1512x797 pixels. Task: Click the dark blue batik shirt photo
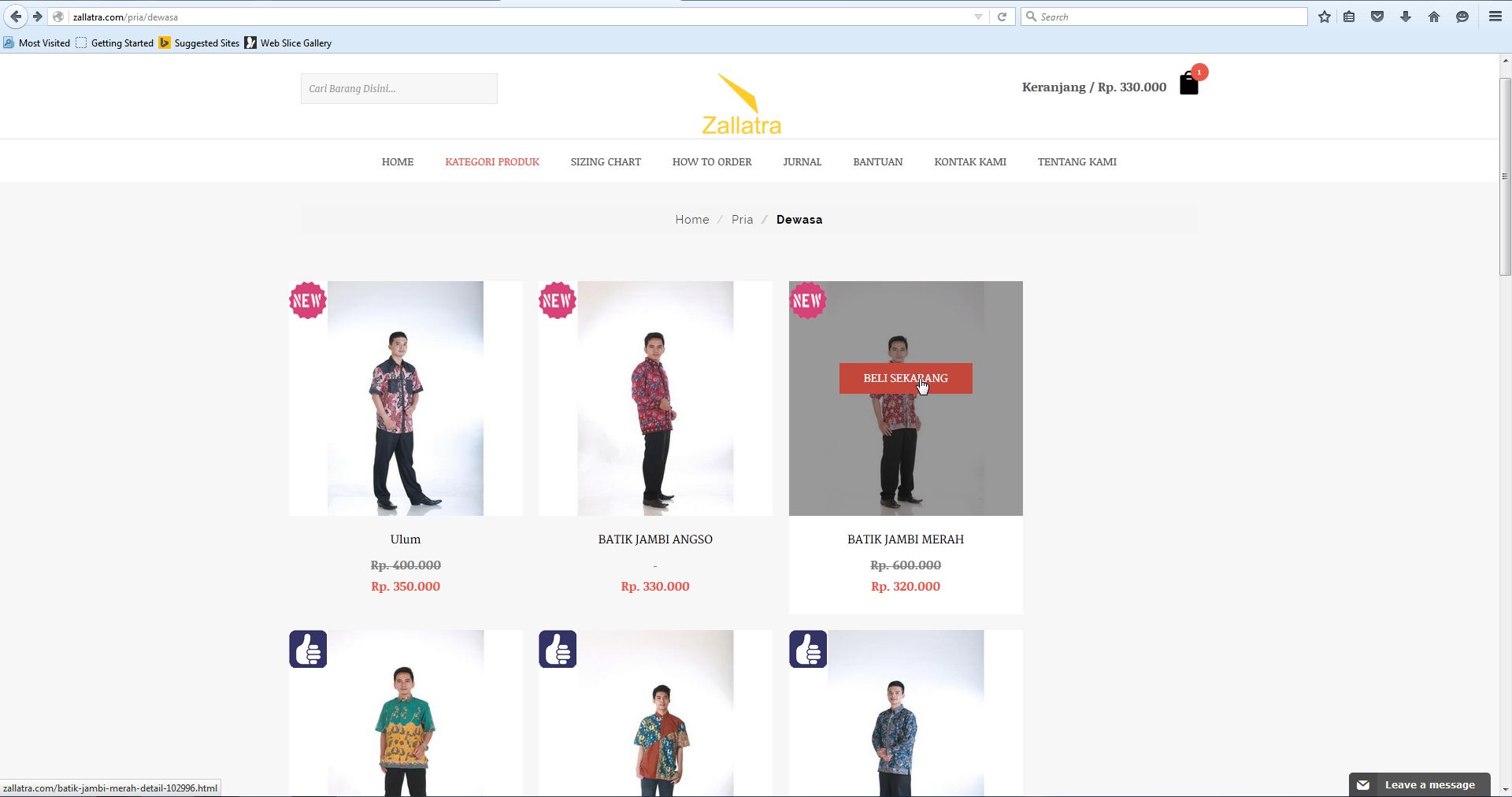click(906, 714)
